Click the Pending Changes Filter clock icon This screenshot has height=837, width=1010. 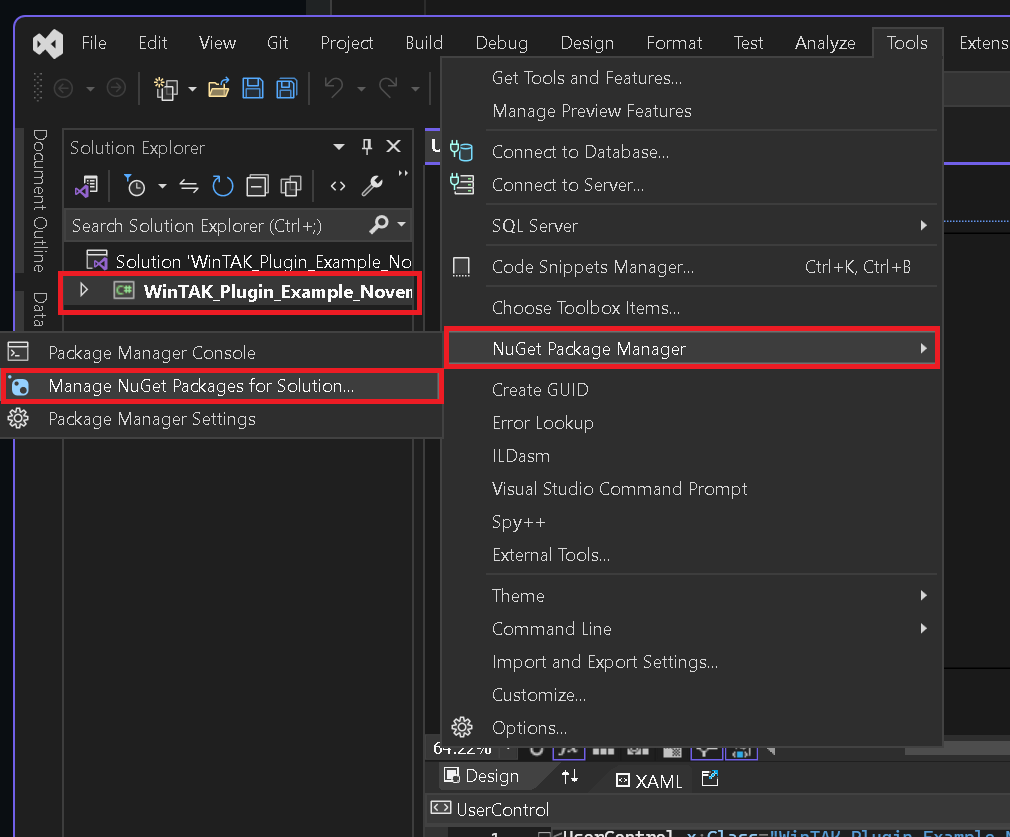pos(135,186)
